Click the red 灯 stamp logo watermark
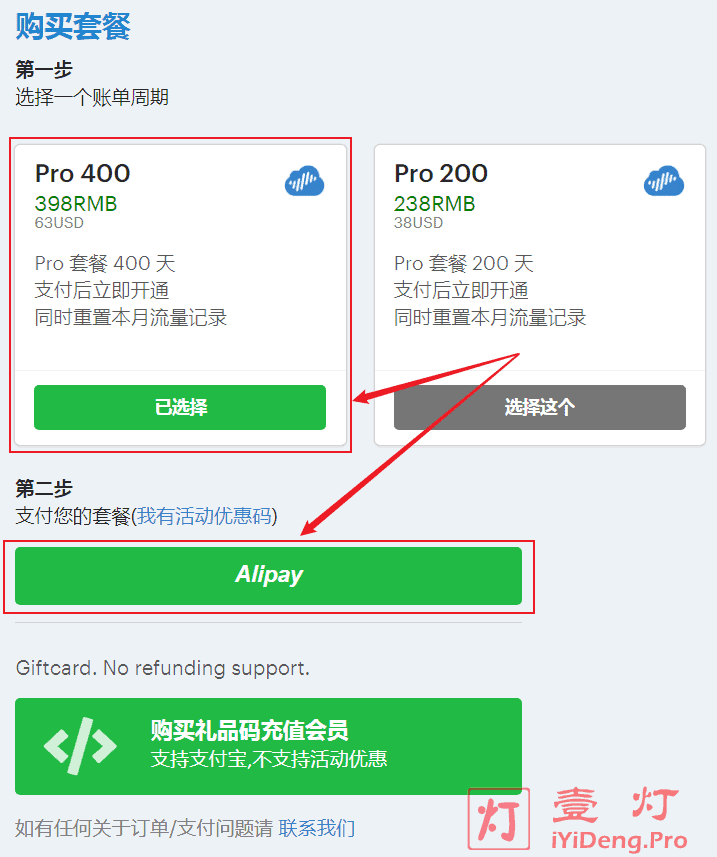 (499, 818)
